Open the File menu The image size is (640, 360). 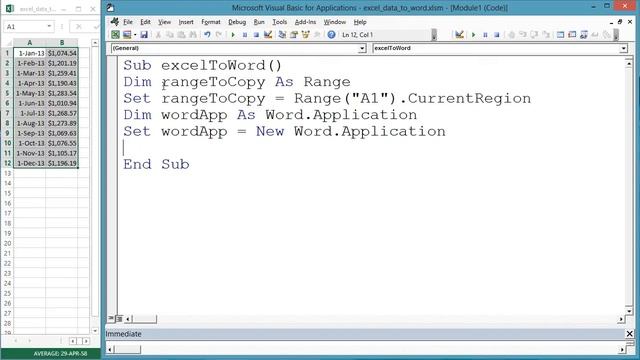[128, 22]
